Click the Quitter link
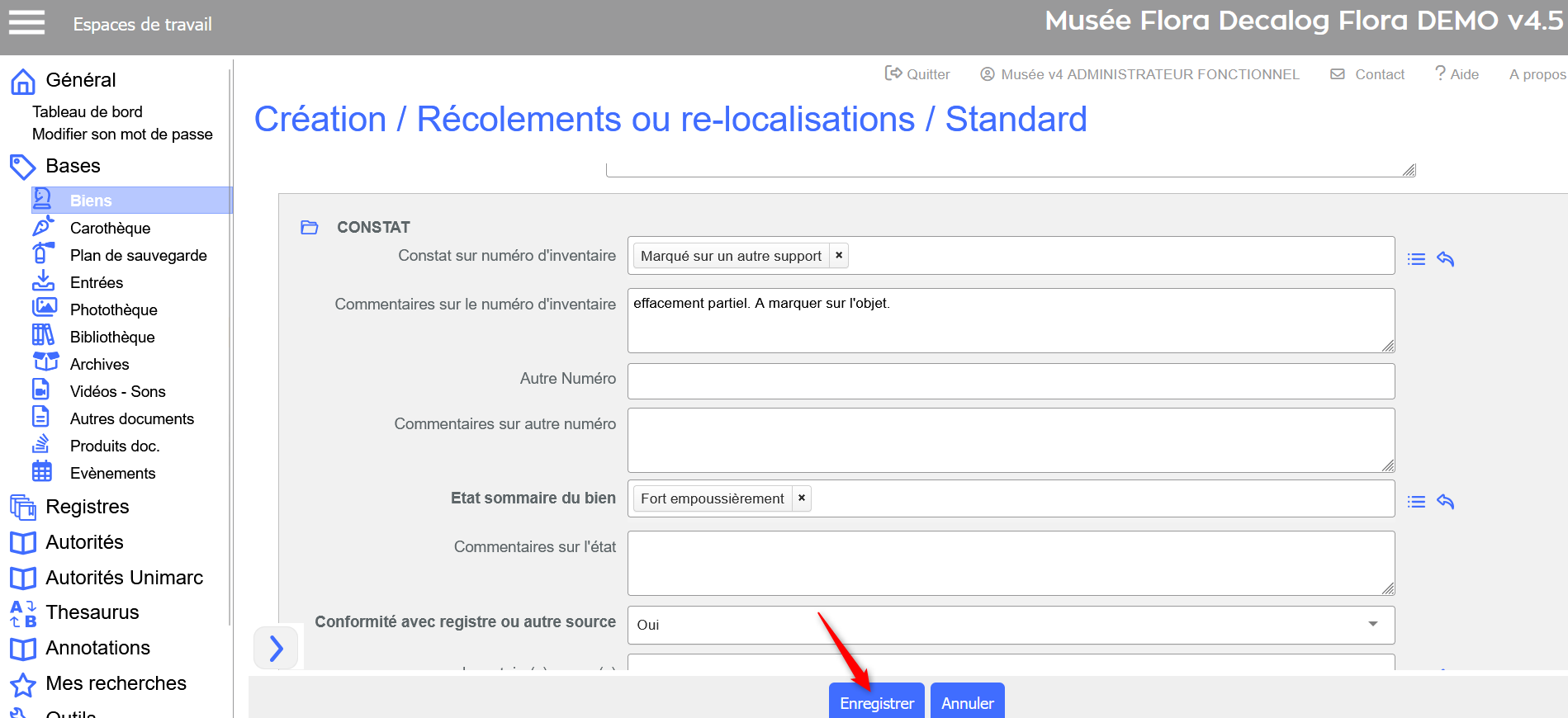 (917, 74)
